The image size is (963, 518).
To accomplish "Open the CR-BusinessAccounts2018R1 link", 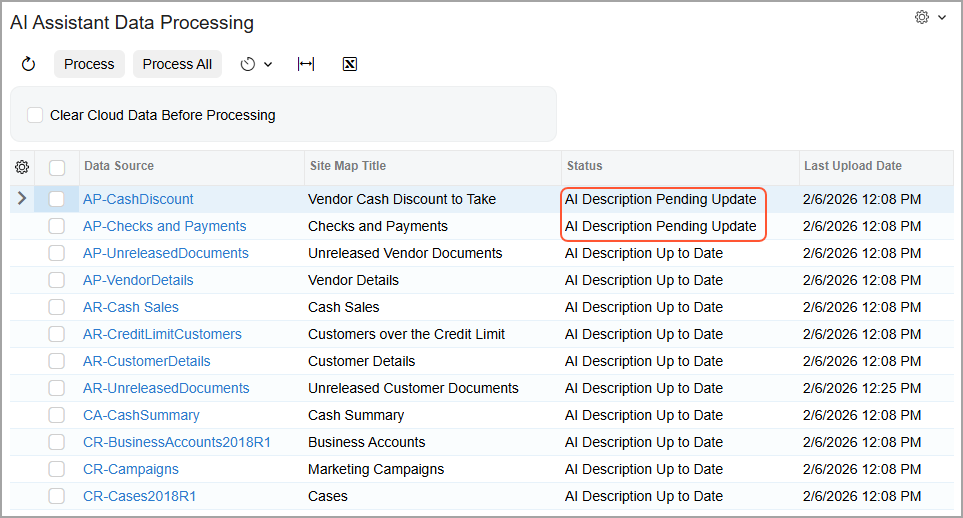I will pos(177,442).
